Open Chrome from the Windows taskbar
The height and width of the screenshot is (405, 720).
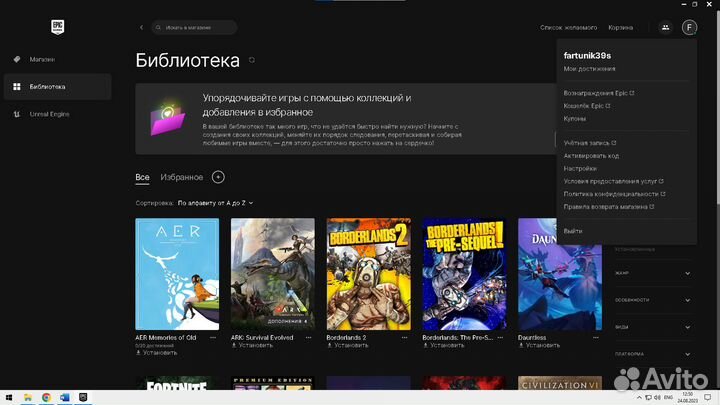click(46, 397)
